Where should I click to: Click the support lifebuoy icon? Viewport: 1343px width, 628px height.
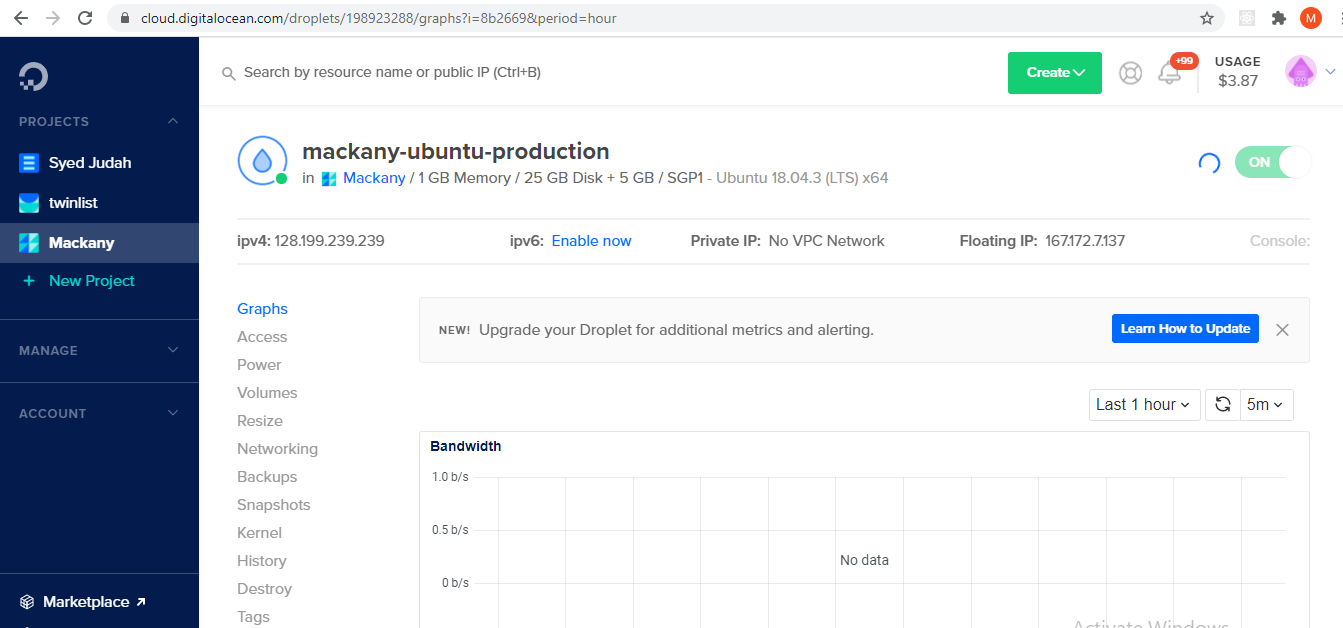(1131, 73)
